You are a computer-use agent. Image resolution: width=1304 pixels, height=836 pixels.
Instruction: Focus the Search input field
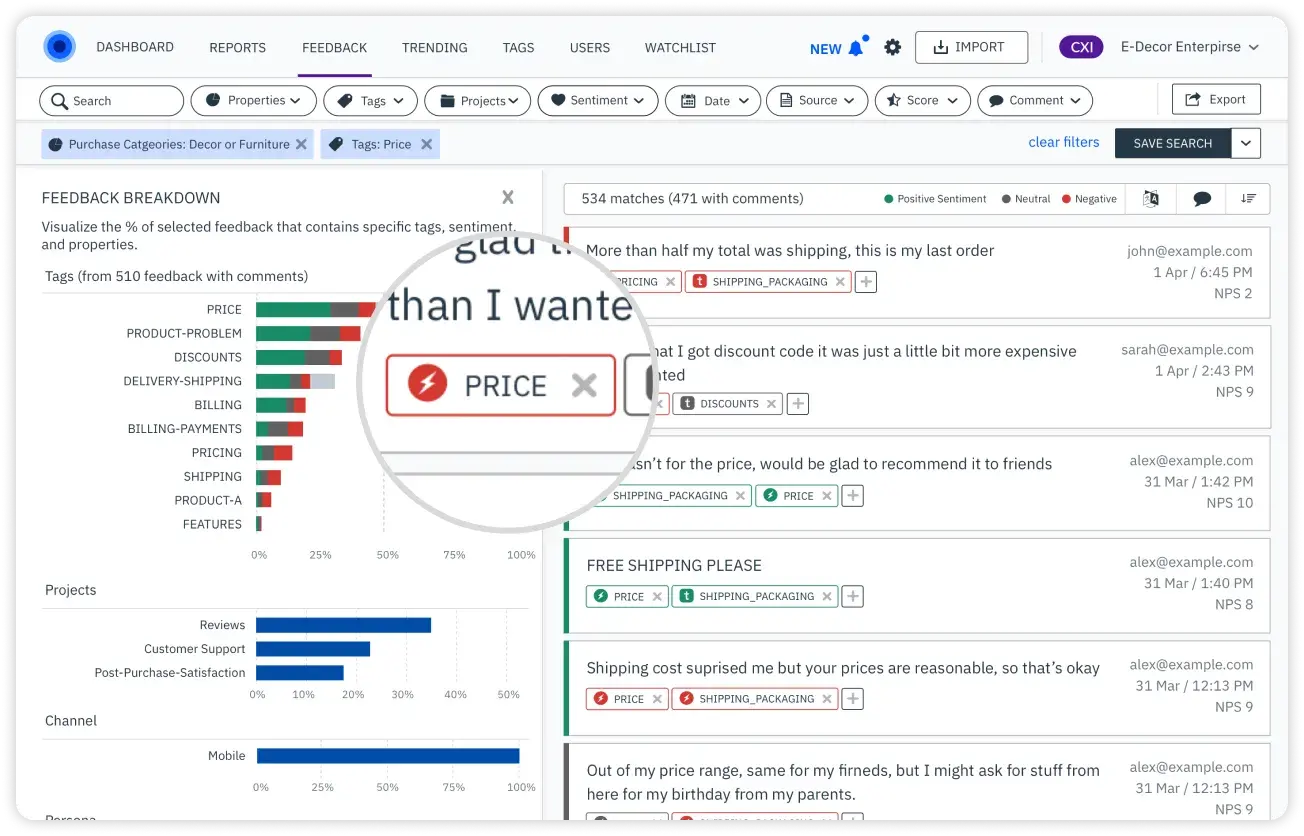pyautogui.click(x=112, y=101)
